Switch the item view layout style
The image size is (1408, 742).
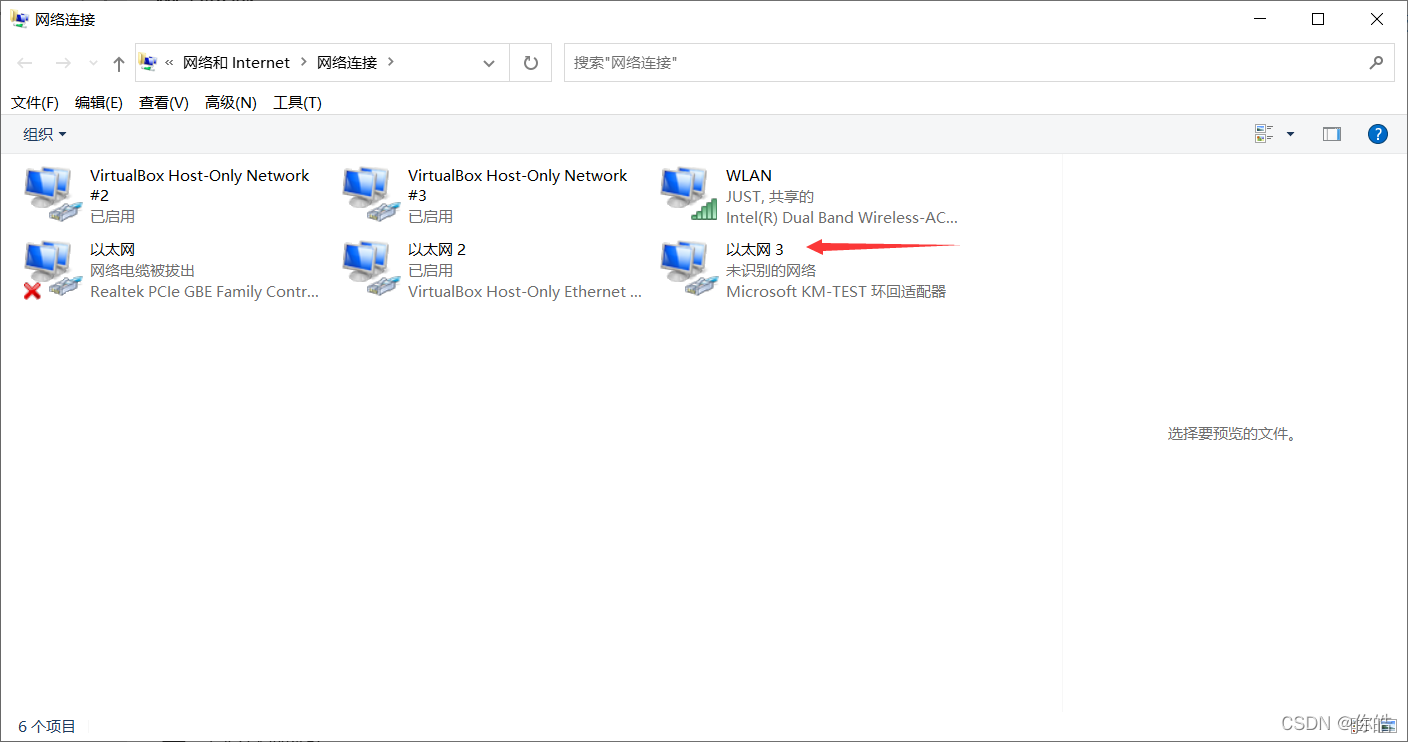coord(1263,133)
